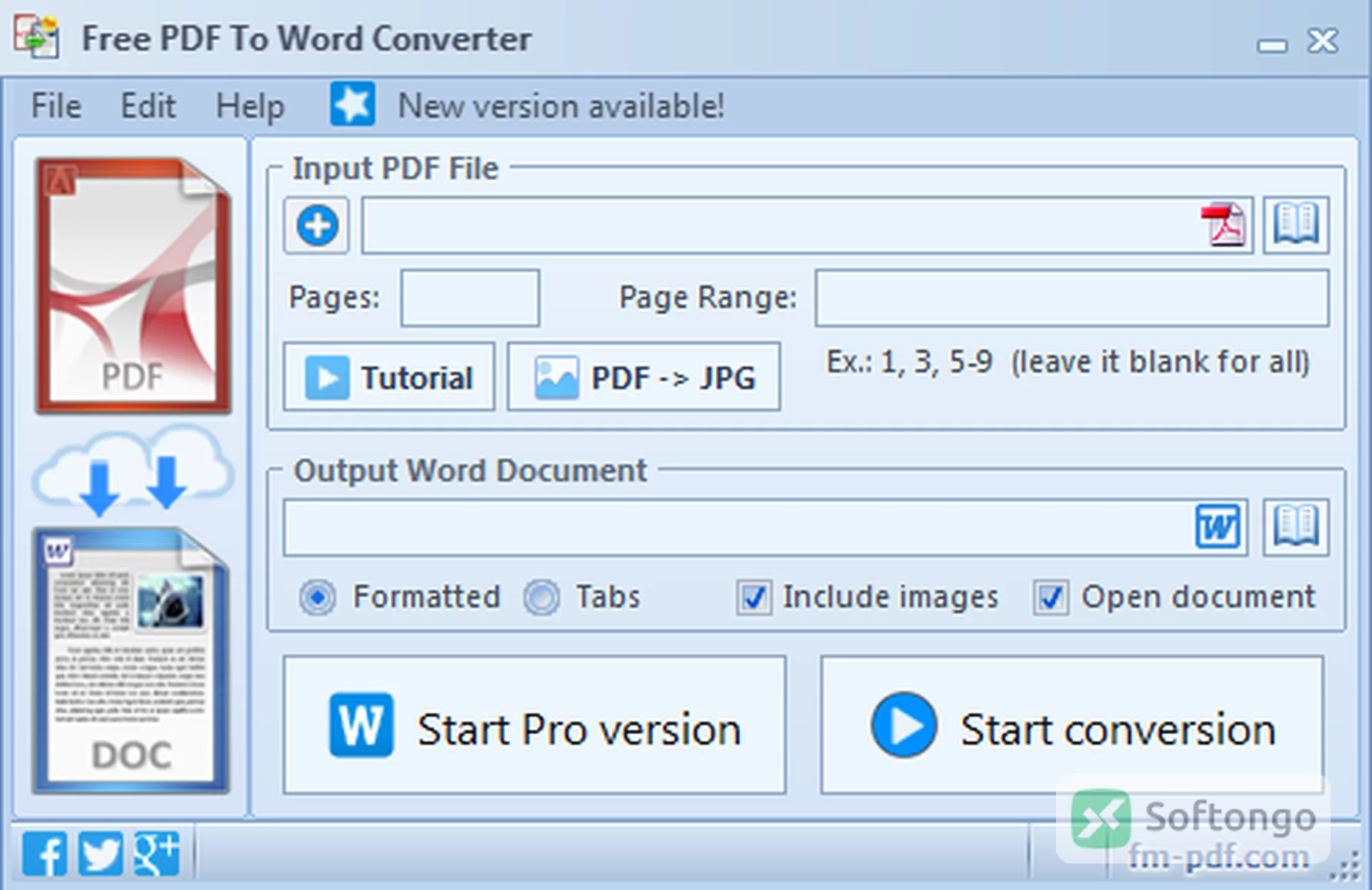The height and width of the screenshot is (890, 1372).
Task: Focus the Pages field
Action: (x=469, y=298)
